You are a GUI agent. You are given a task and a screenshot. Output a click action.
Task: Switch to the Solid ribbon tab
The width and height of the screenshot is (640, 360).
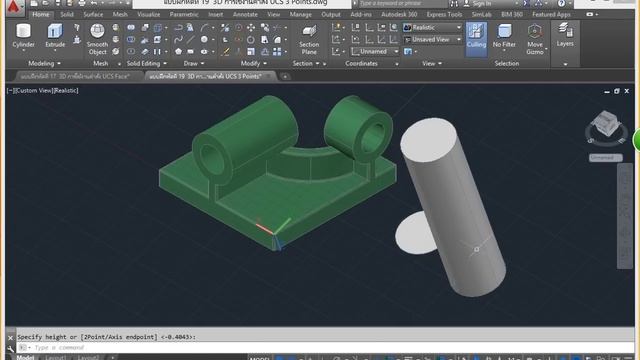pos(67,14)
